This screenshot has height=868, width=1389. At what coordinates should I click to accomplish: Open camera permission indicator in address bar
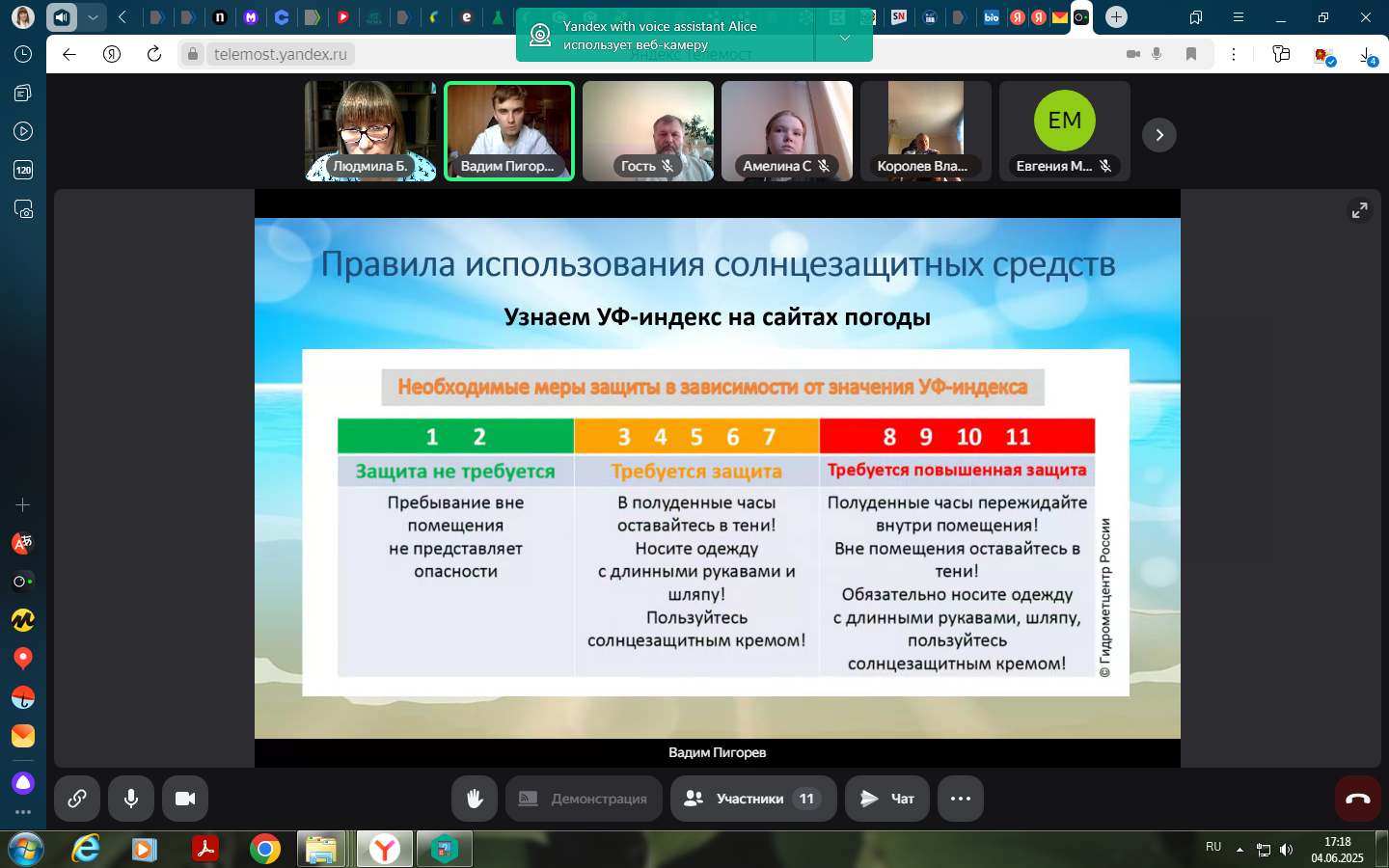point(1133,54)
